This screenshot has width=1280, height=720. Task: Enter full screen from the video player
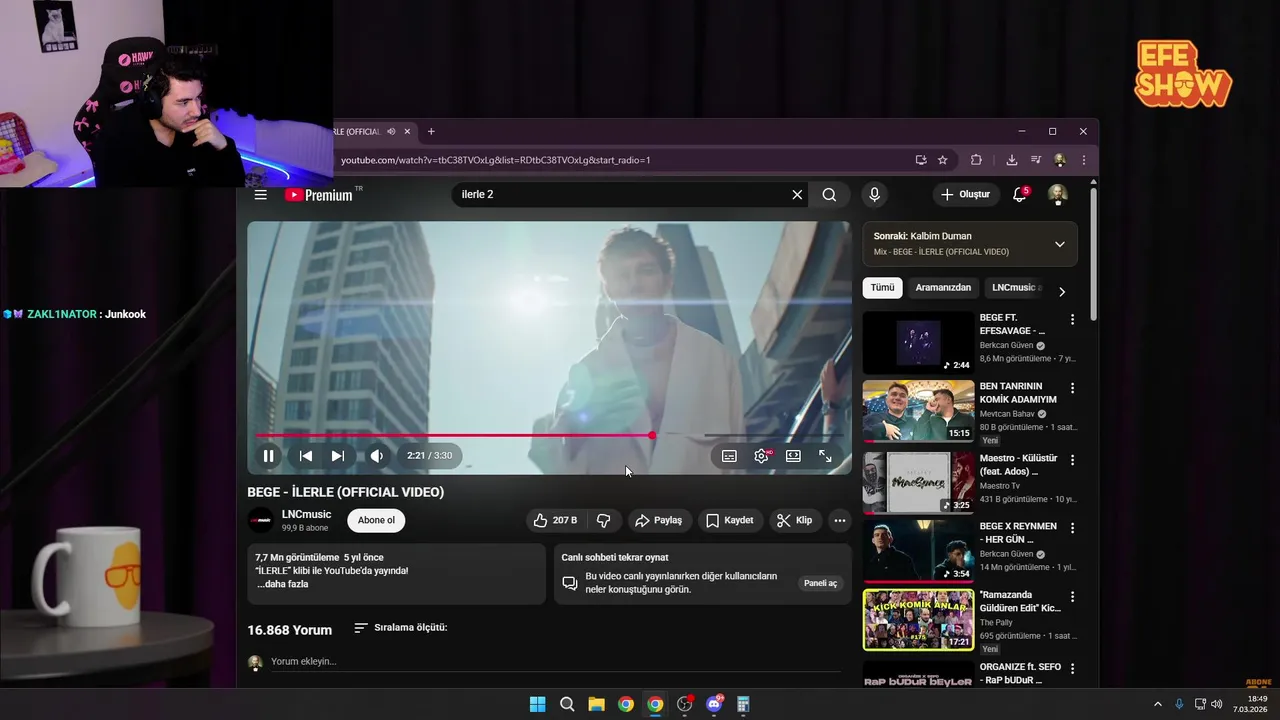(825, 456)
